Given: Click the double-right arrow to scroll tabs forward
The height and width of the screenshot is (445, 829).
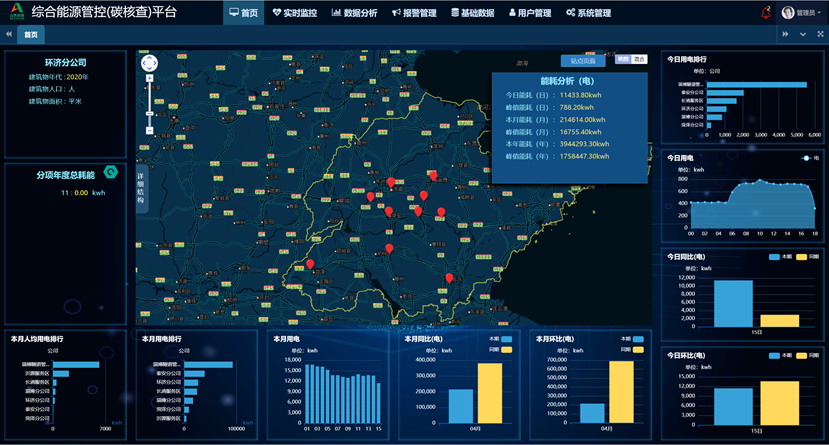Looking at the screenshot, I should (x=785, y=35).
